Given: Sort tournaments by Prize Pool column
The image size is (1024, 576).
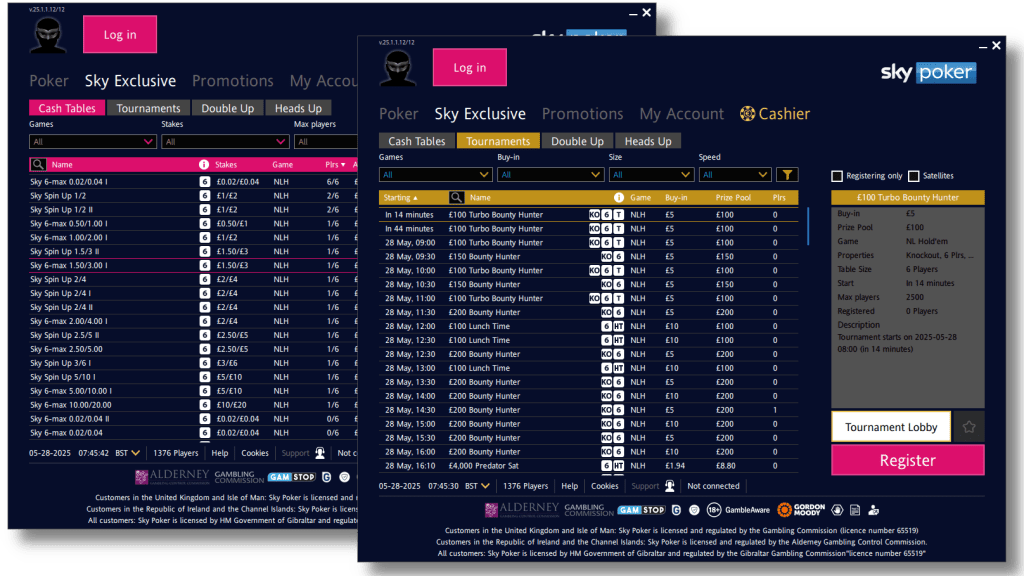Looking at the screenshot, I should (733, 197).
